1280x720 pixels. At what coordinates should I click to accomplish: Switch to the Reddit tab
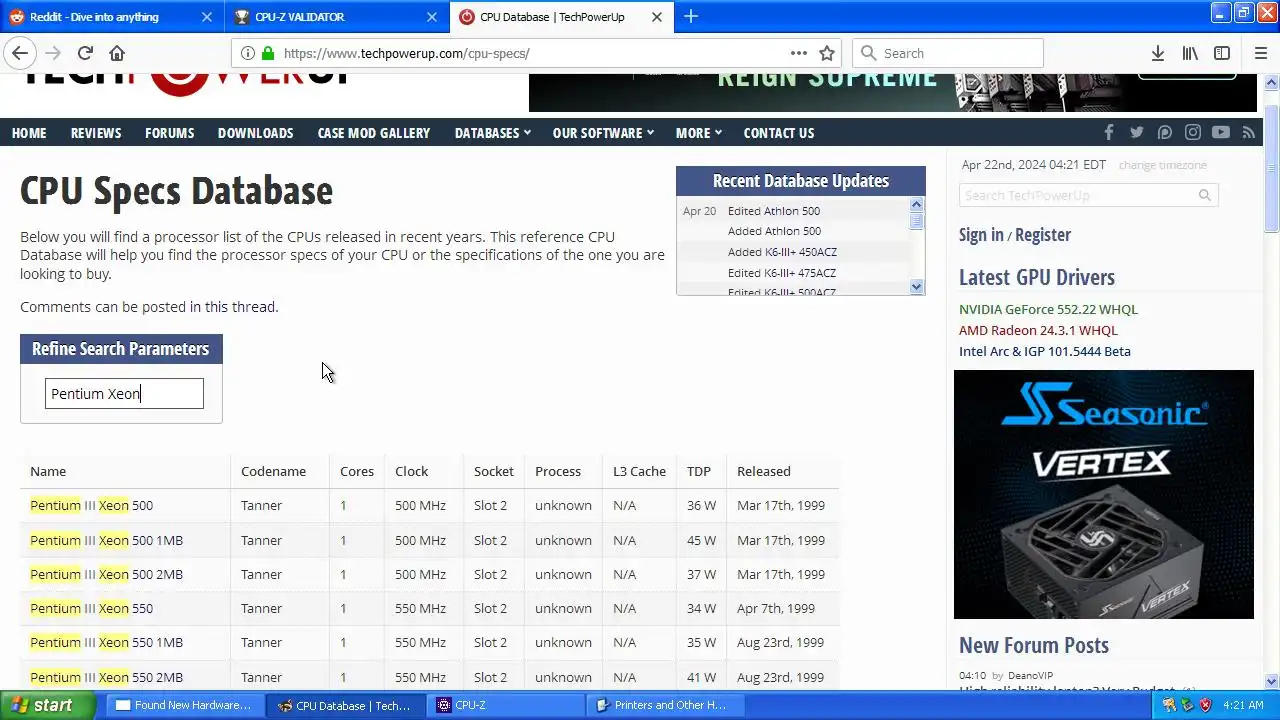[112, 17]
